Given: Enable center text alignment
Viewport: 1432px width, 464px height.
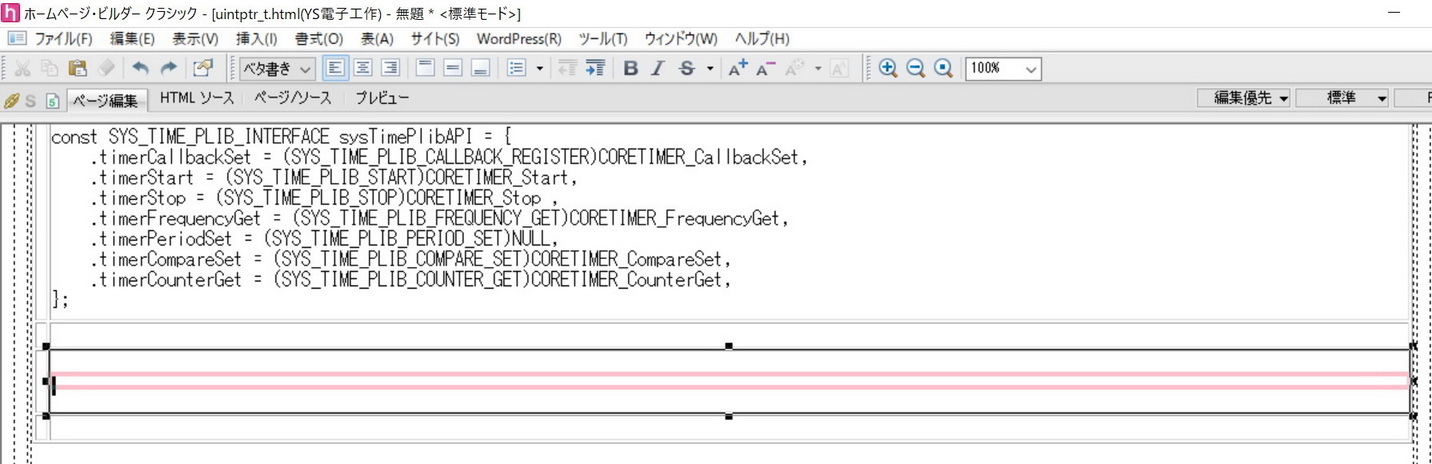Looking at the screenshot, I should [363, 68].
